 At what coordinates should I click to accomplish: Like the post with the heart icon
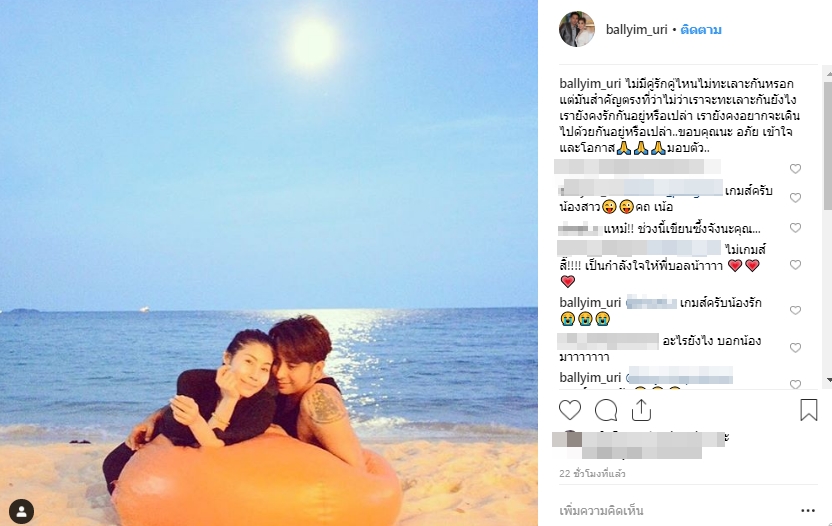(x=570, y=410)
